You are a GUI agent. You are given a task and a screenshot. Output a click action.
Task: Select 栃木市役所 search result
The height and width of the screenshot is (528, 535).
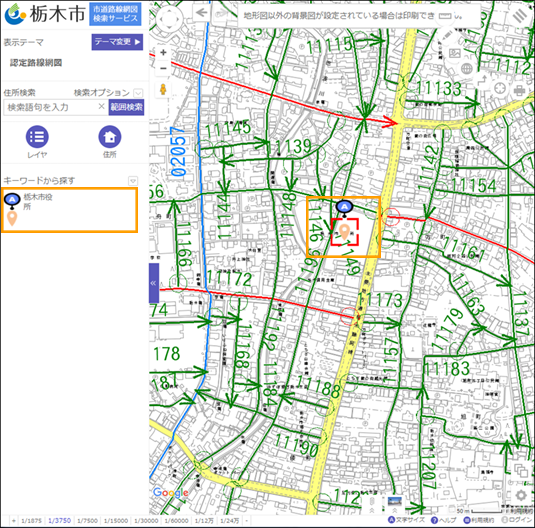70,210
